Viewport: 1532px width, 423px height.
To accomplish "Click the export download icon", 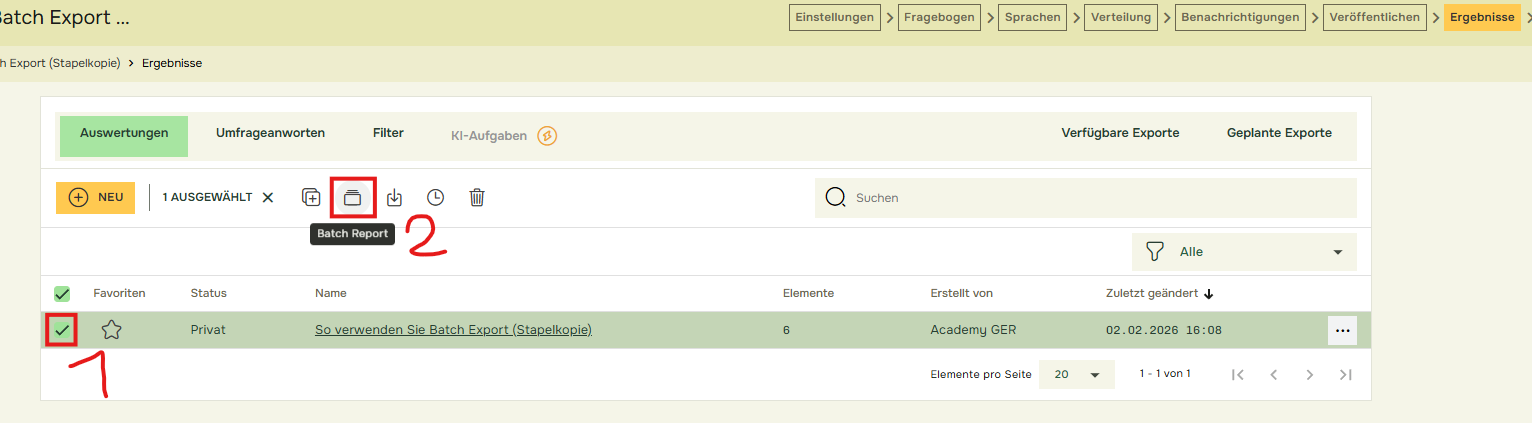I will point(394,197).
